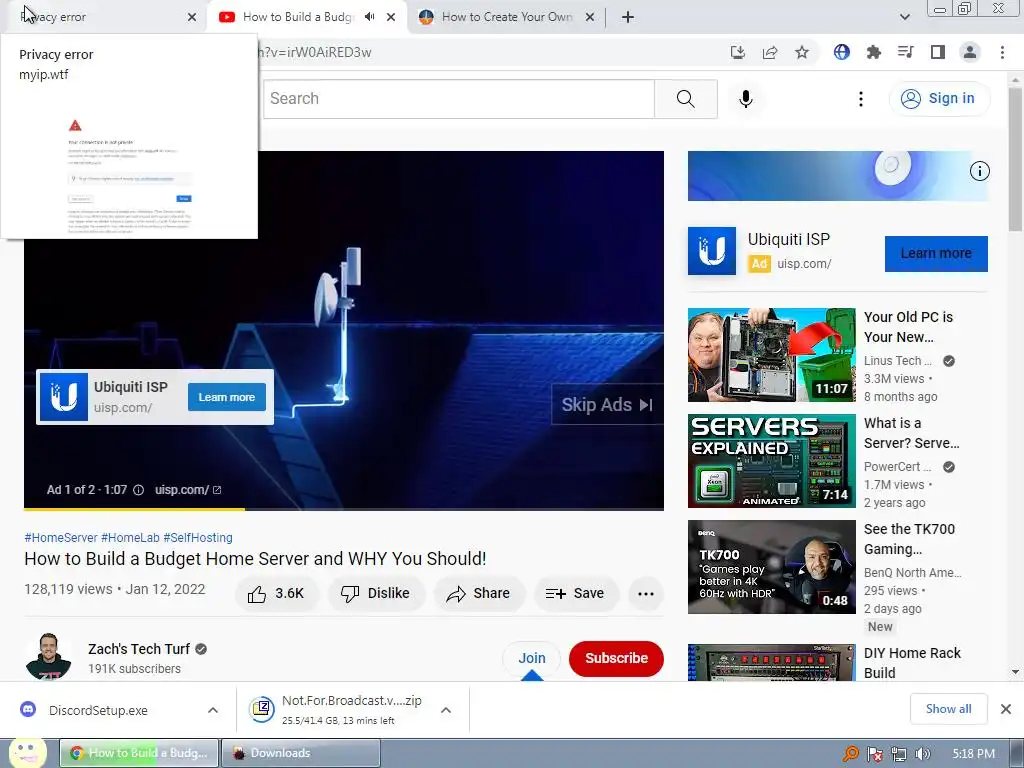The height and width of the screenshot is (768, 1024).
Task: Click the YouTube search field
Action: point(458,99)
